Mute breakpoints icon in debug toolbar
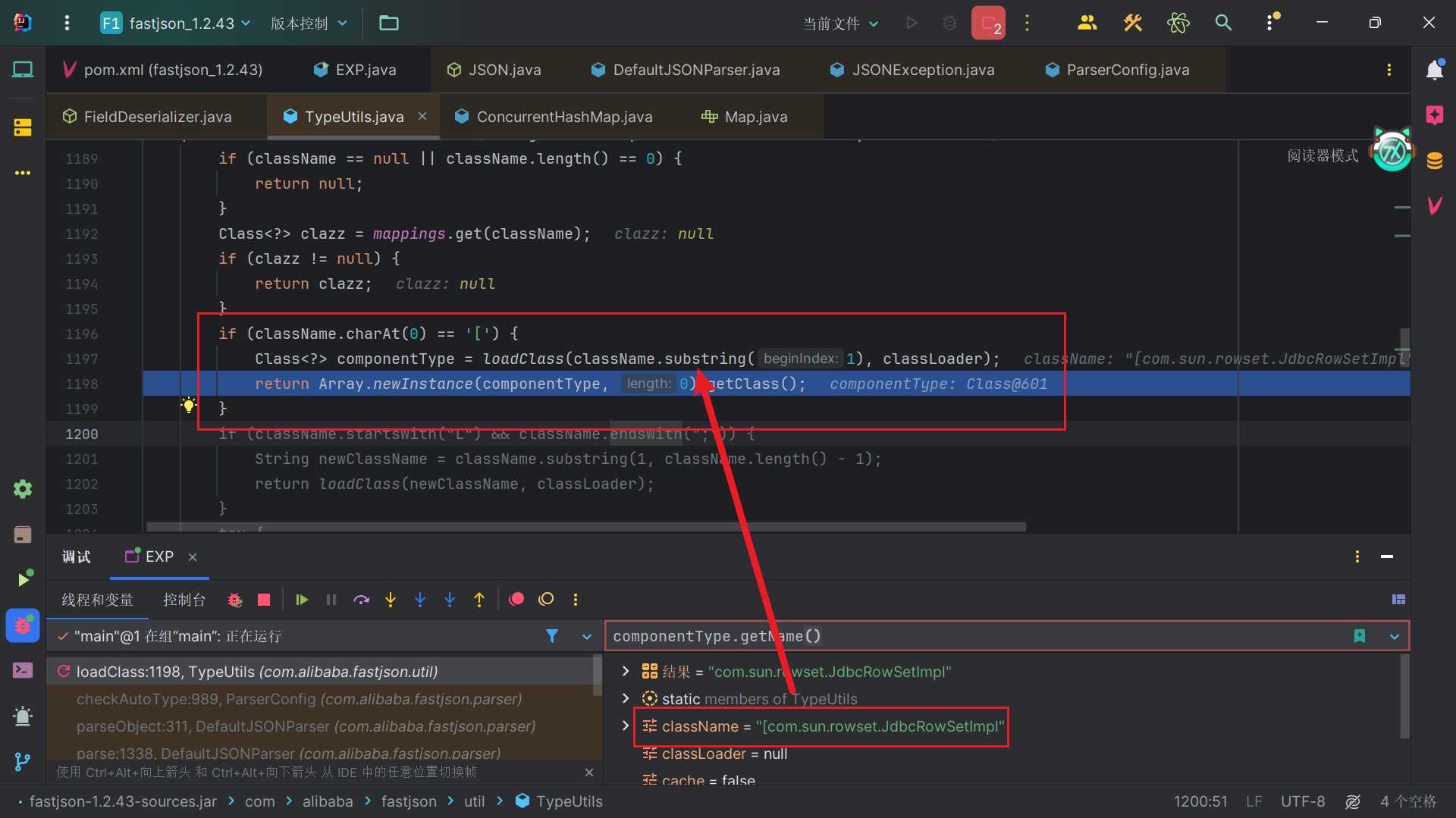 point(546,600)
